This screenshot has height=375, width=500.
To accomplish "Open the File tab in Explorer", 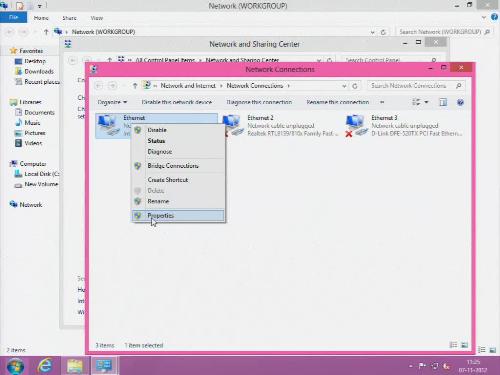I will pos(13,17).
